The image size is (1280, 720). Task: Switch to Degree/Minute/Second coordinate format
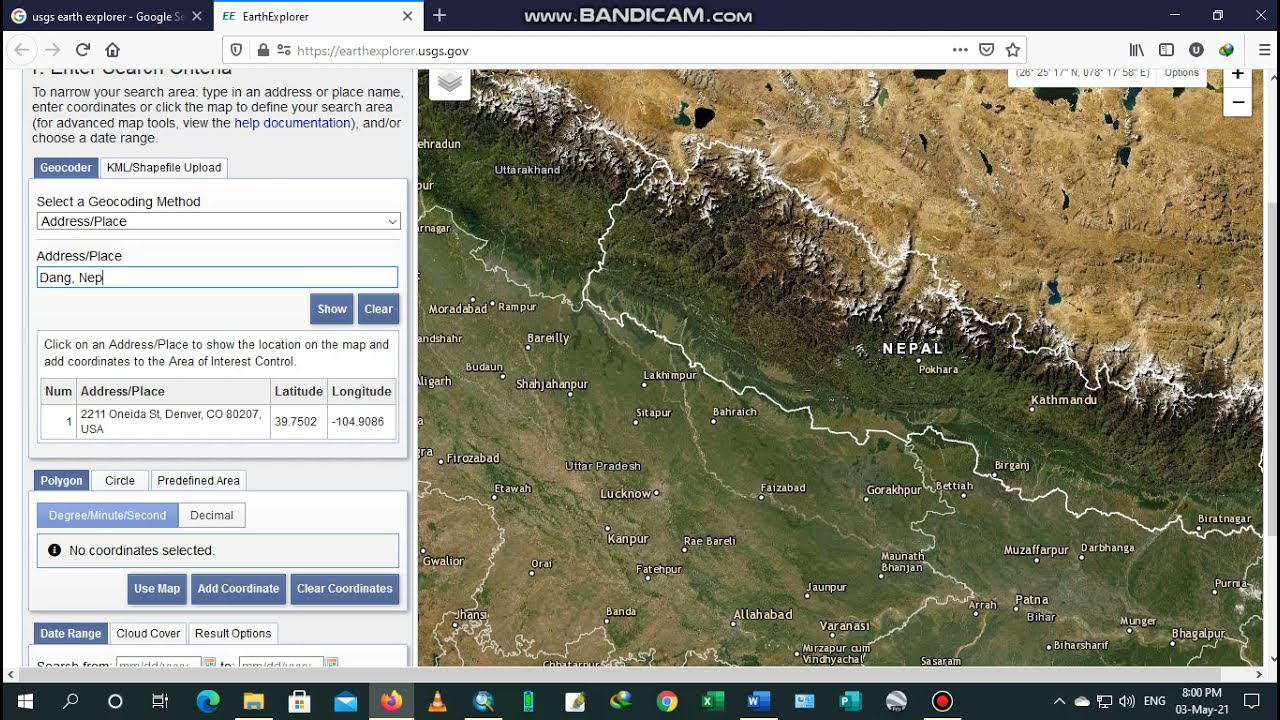click(108, 515)
